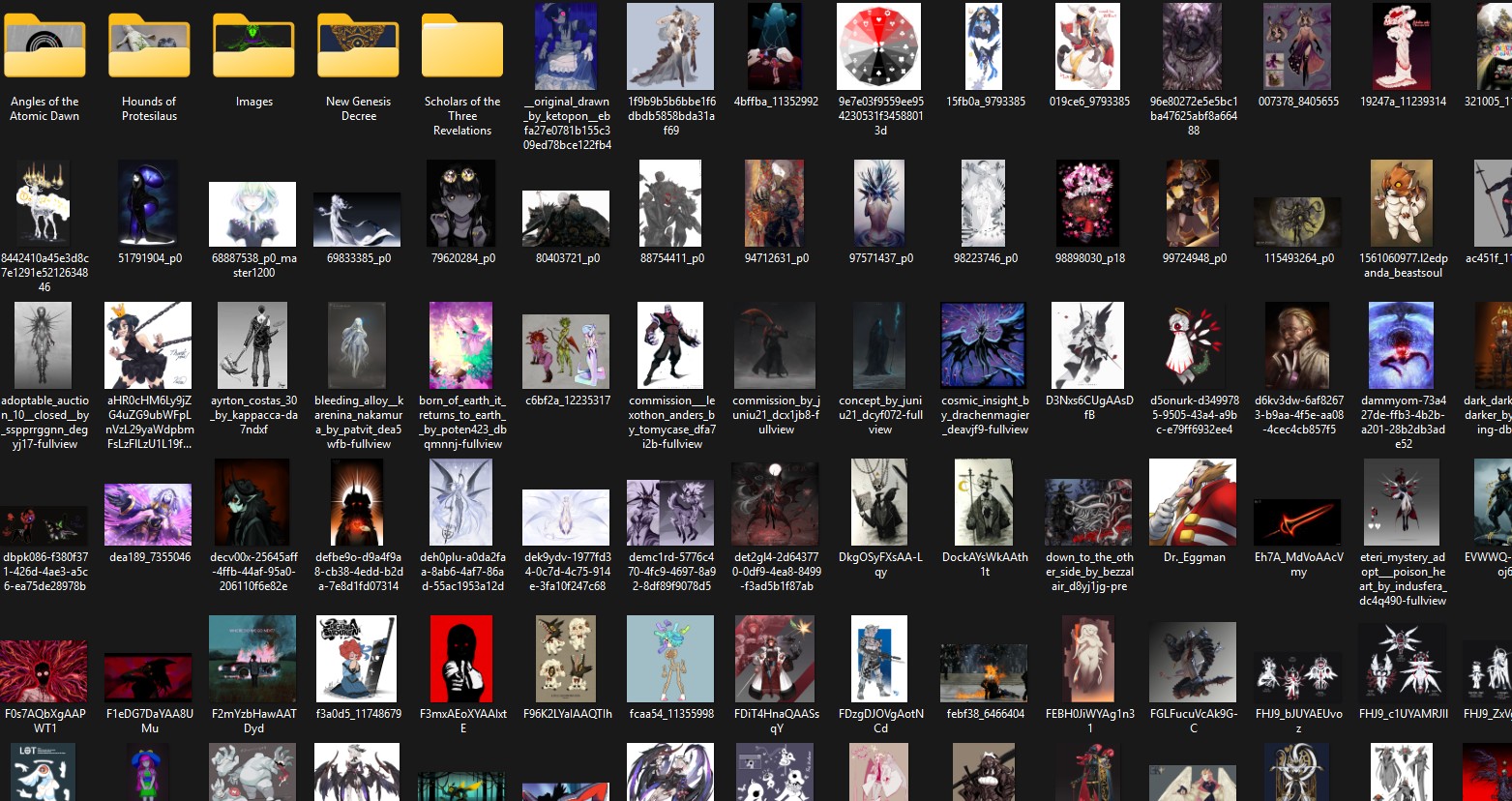1512x801 pixels.
Task: Select the febf38_6466404 image thumbnail
Action: point(985,672)
